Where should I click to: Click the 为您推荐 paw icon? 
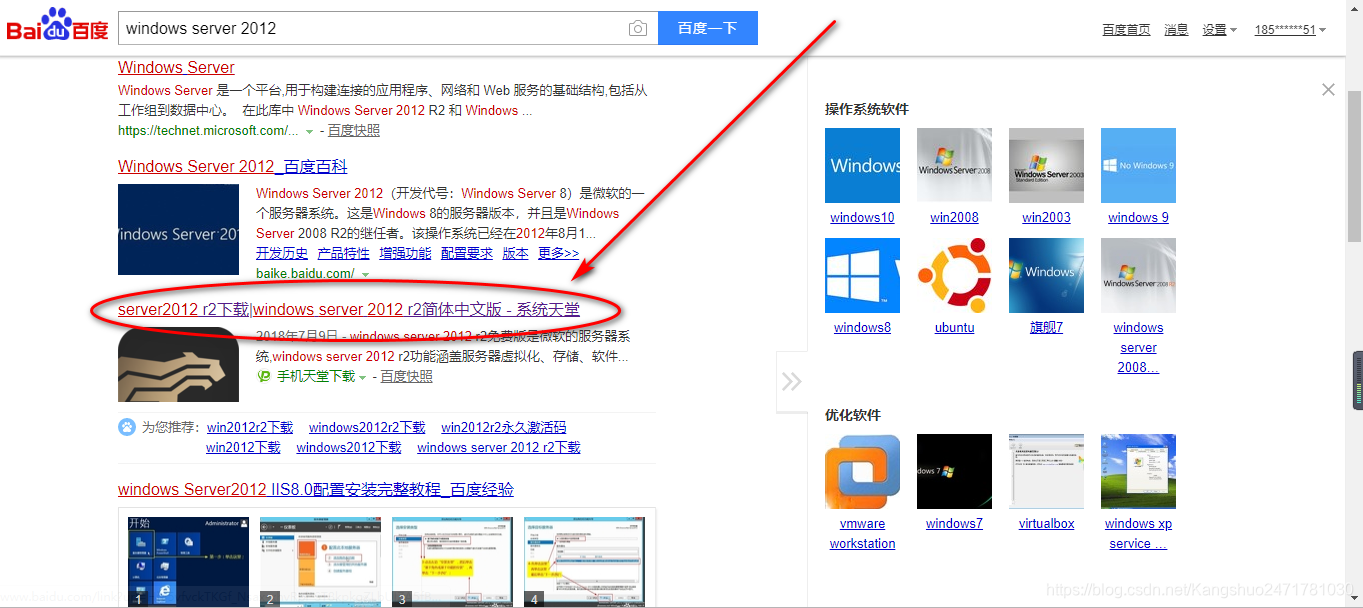tap(127, 427)
